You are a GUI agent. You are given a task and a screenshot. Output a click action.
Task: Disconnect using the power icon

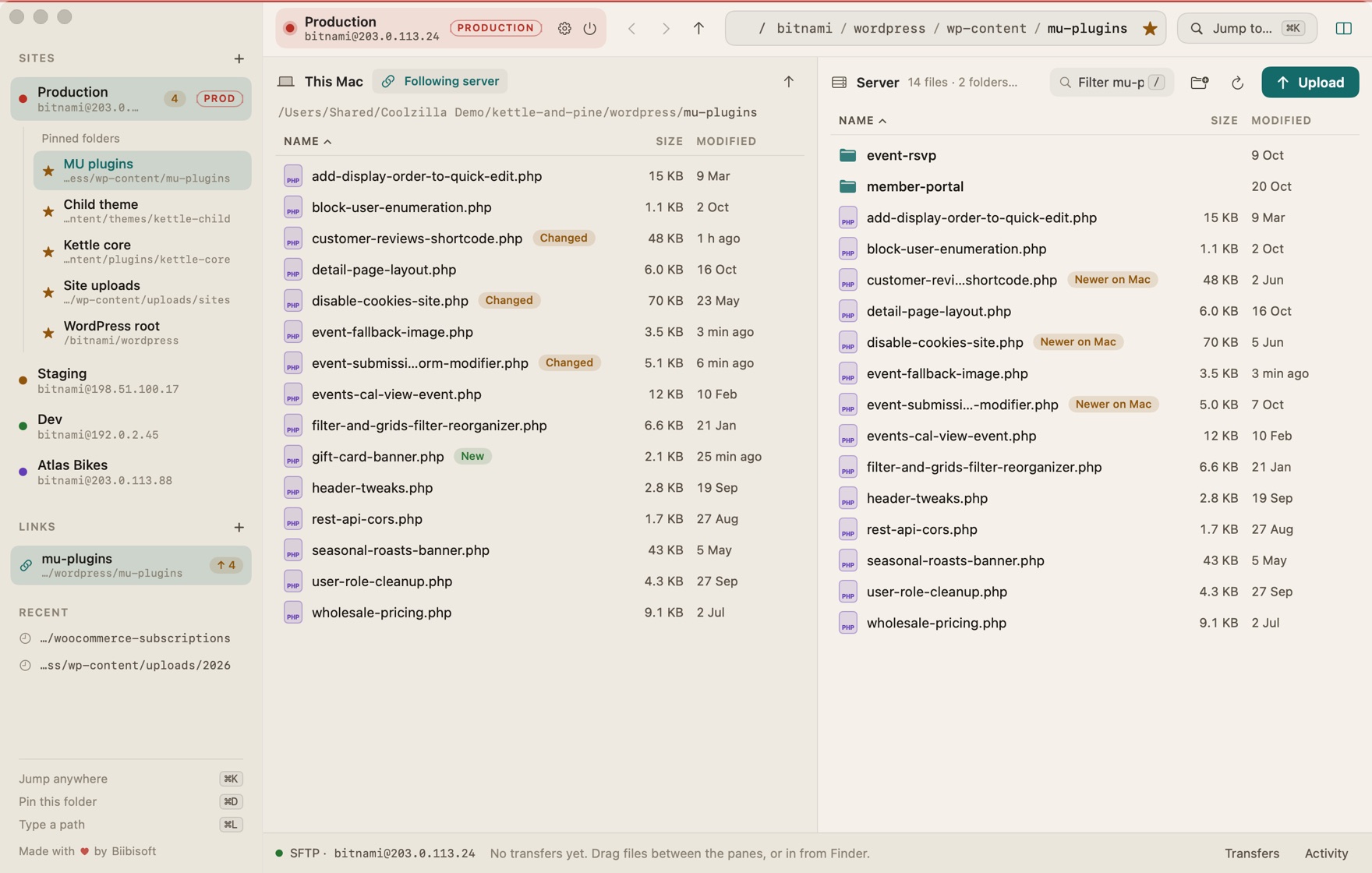pos(590,28)
